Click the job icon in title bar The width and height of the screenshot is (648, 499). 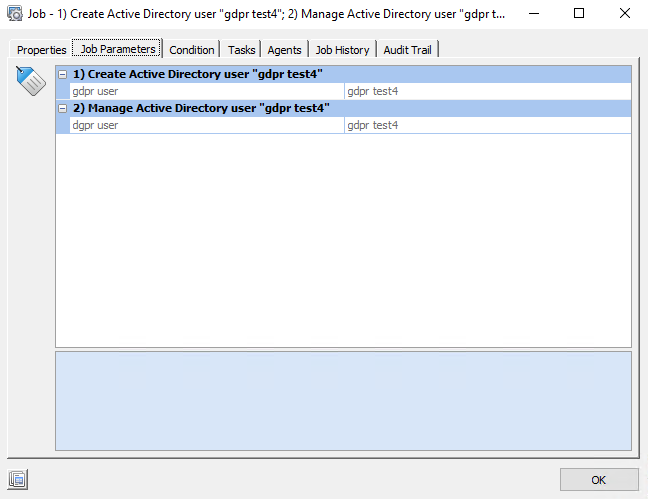[x=16, y=15]
